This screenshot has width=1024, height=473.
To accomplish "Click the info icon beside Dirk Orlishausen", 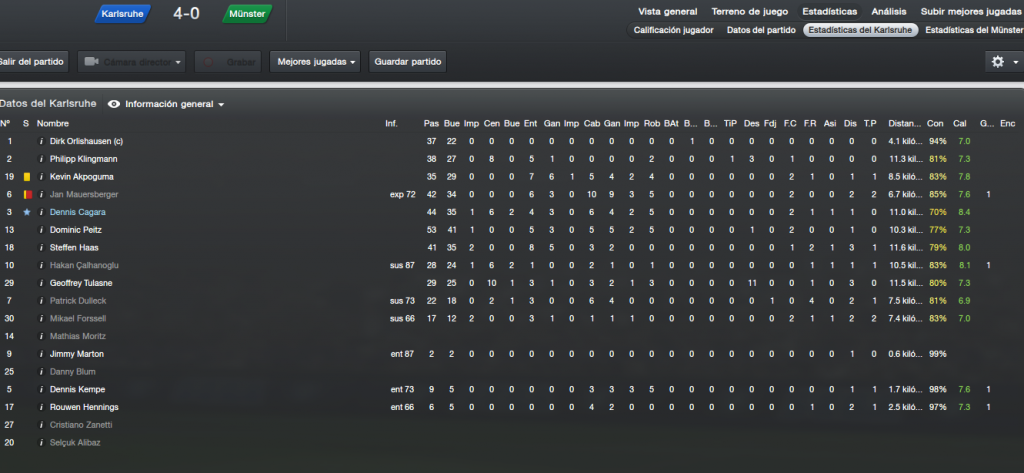I will 41,141.
